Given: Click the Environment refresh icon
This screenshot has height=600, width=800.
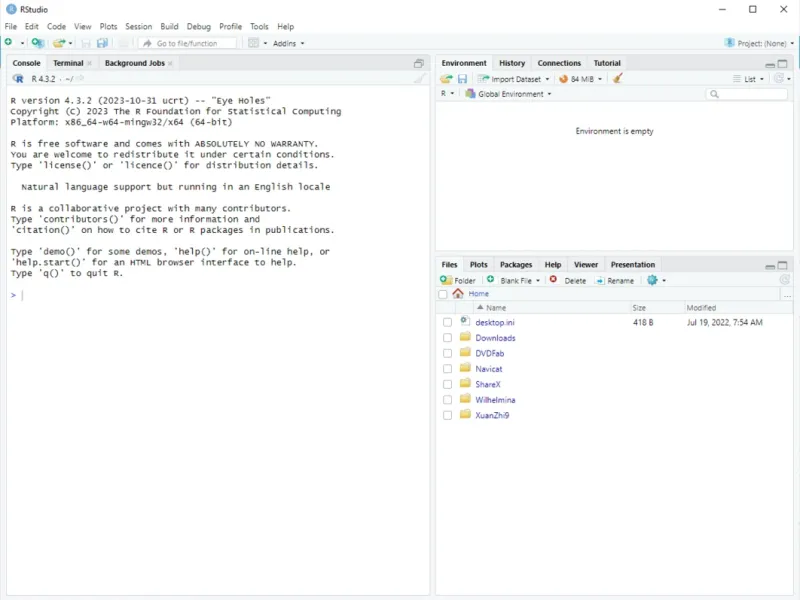Looking at the screenshot, I should [x=779, y=78].
